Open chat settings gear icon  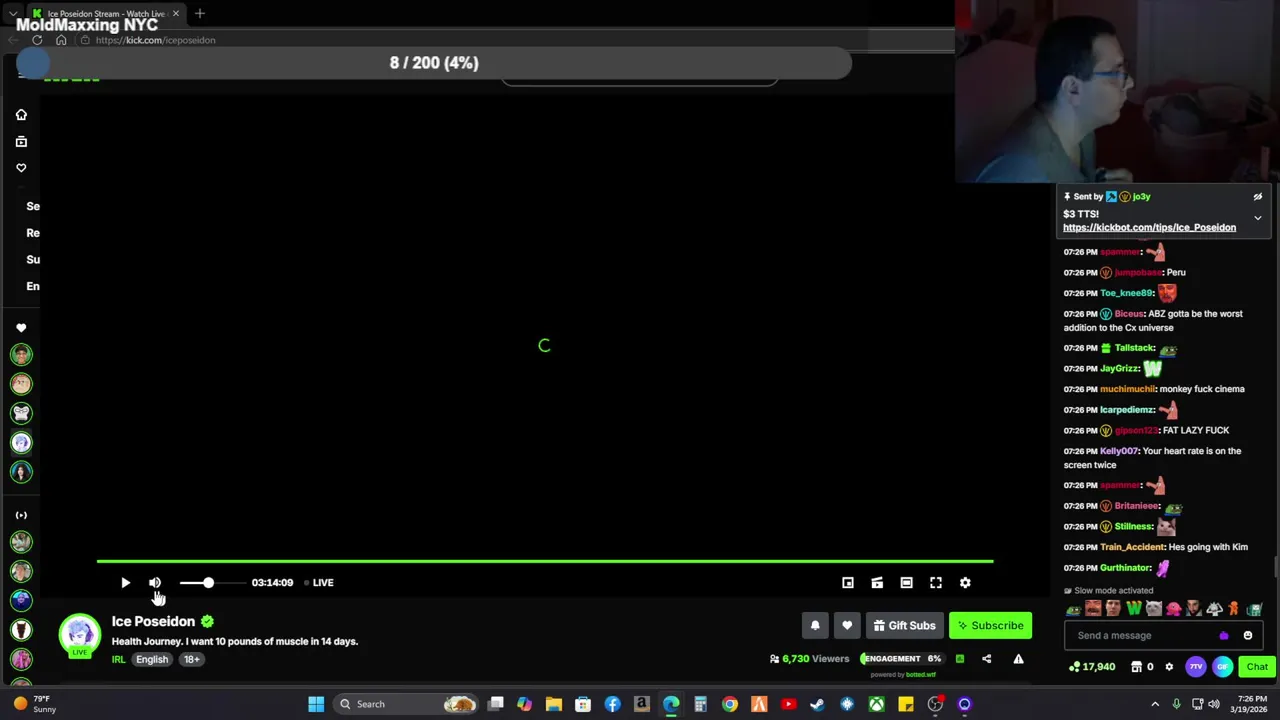pos(1169,667)
